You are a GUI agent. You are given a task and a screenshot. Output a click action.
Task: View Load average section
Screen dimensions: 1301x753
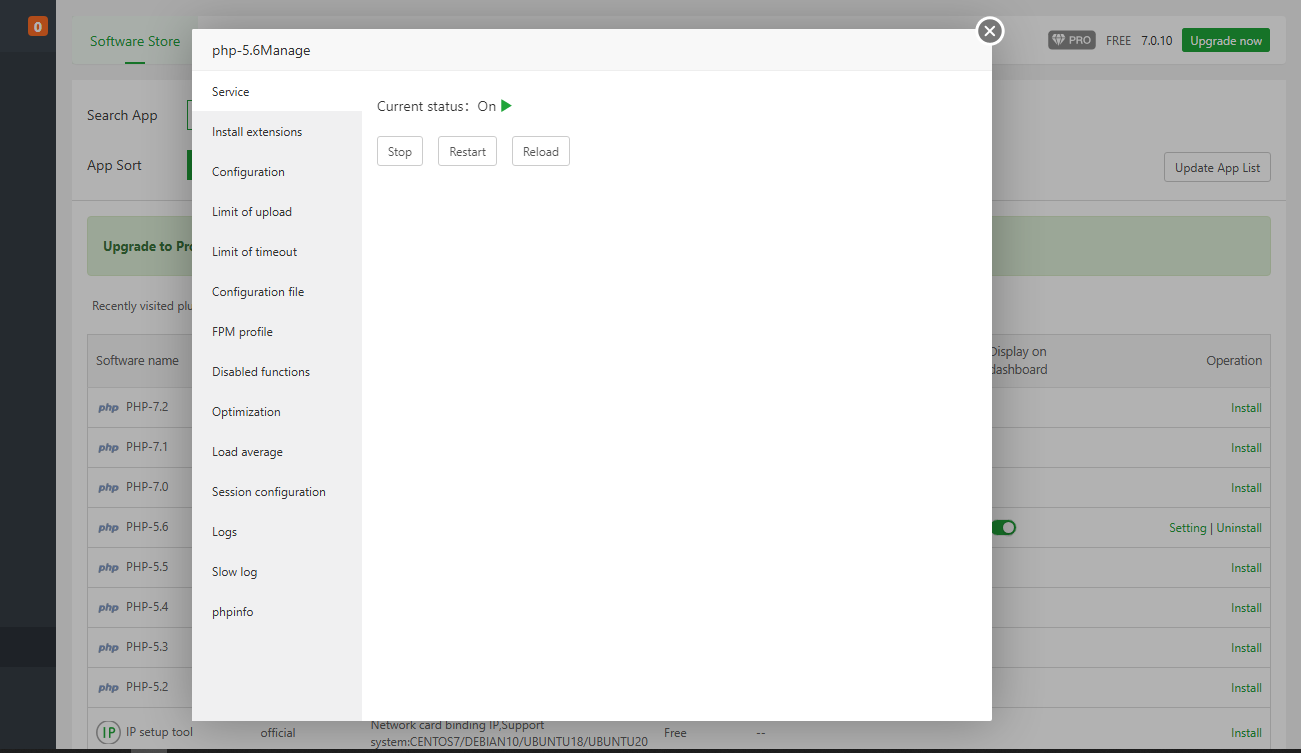277,451
